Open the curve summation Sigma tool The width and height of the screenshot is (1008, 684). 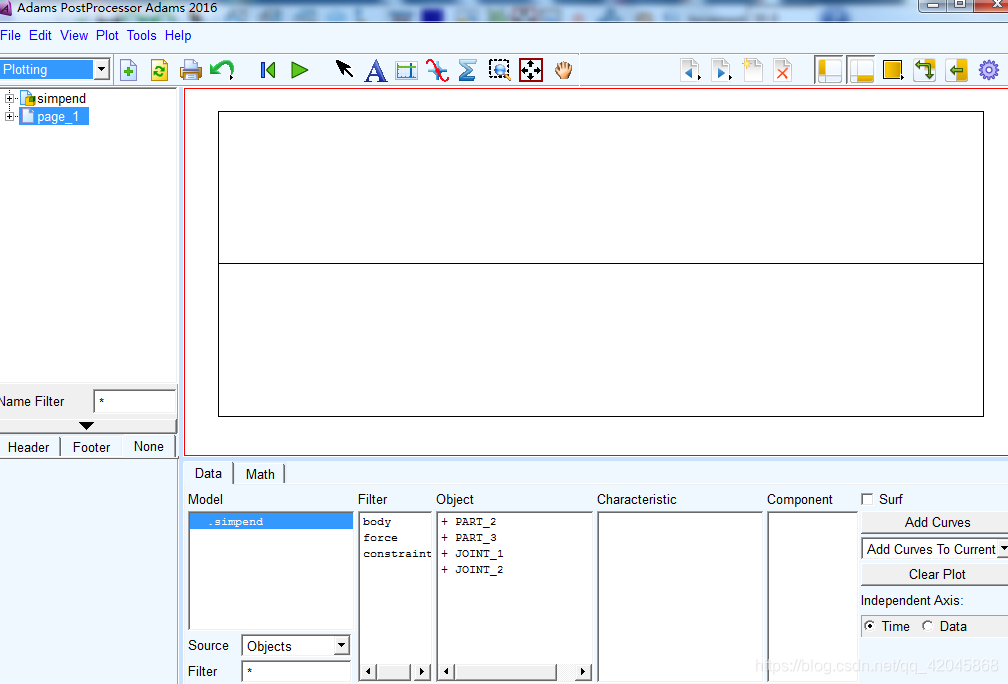[x=467, y=70]
